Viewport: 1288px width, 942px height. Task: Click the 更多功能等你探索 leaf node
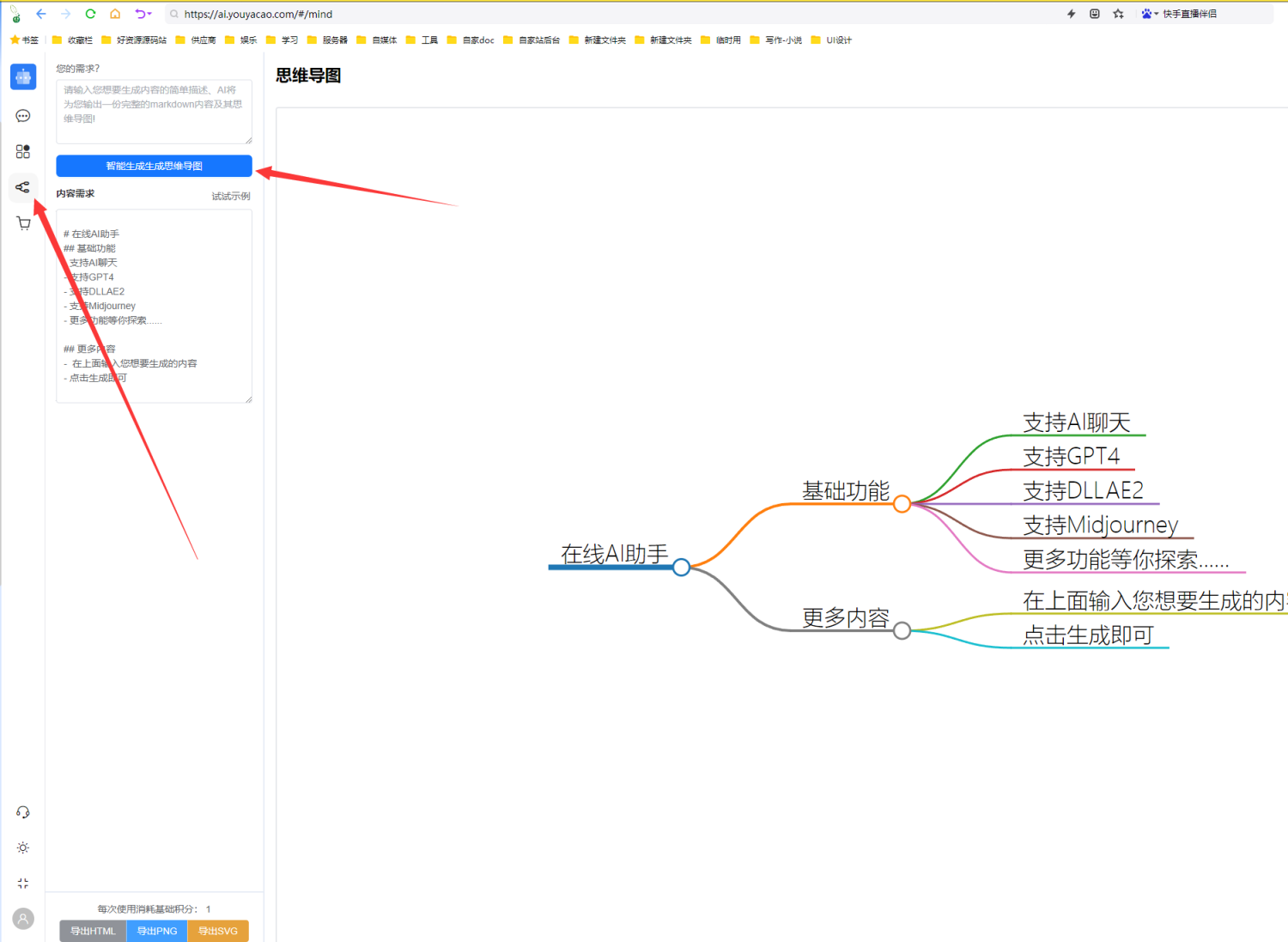point(1126,560)
